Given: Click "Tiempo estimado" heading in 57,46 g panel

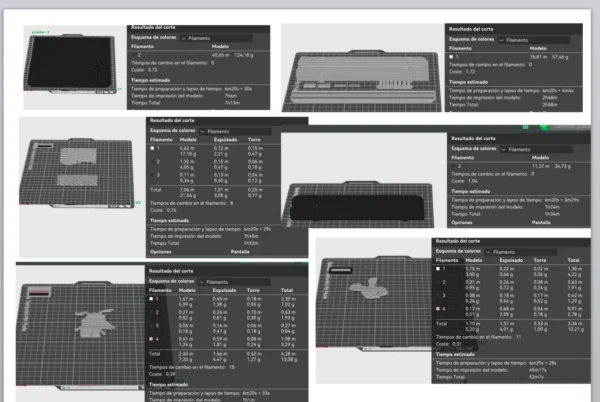Looking at the screenshot, I should (x=468, y=82).
